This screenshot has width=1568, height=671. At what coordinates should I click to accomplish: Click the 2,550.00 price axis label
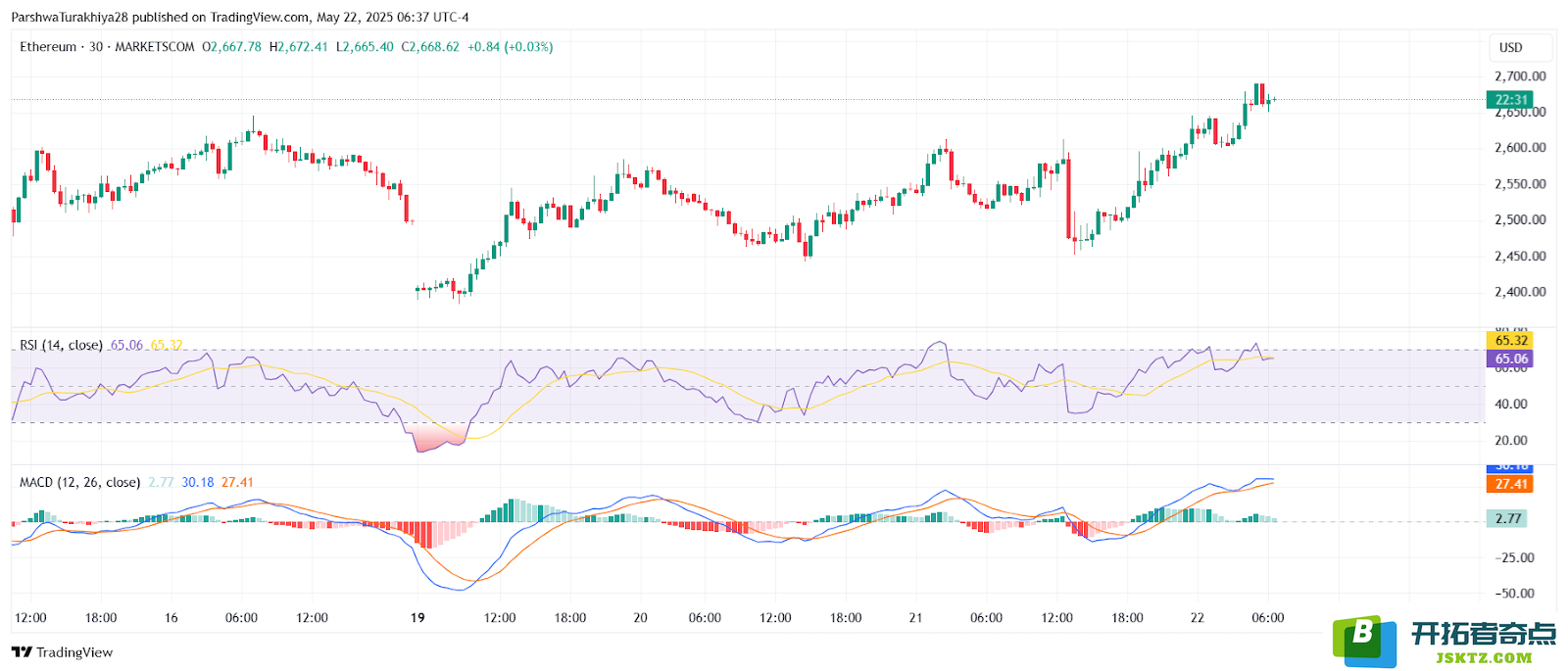1520,184
